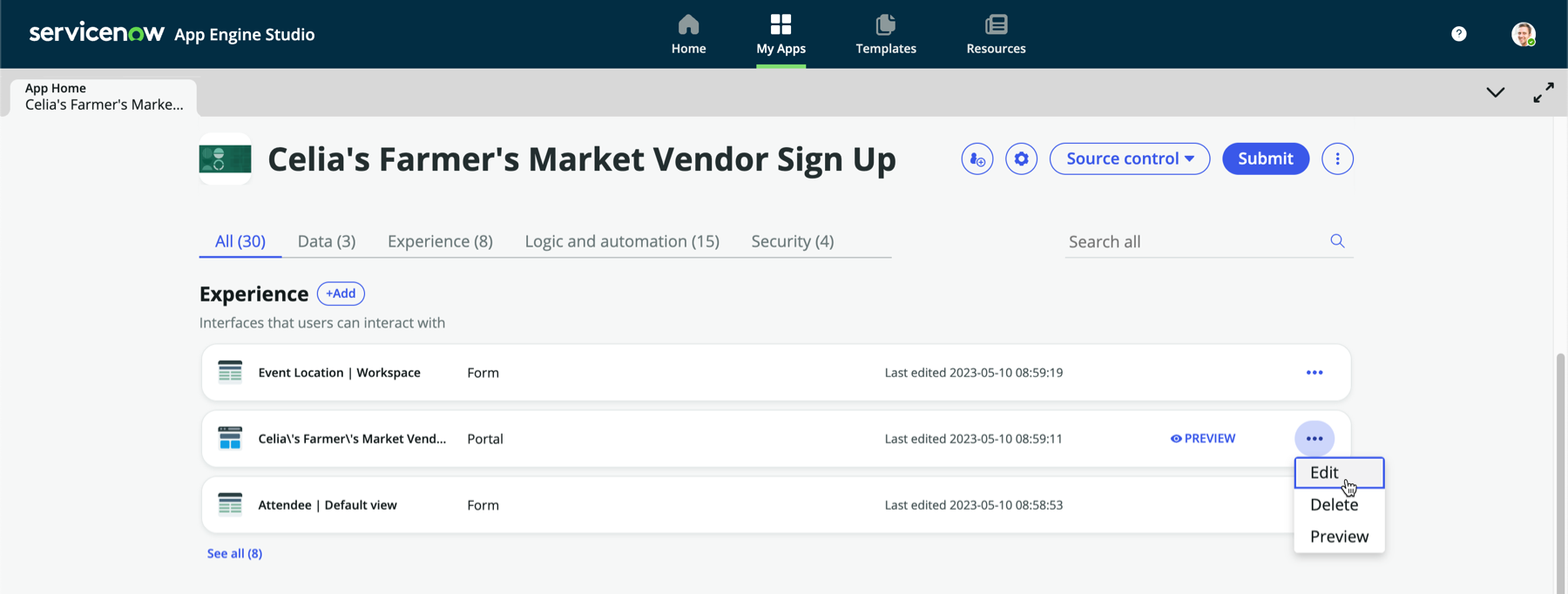The height and width of the screenshot is (594, 1568).
Task: Click Attendee form icon
Action: tap(230, 504)
